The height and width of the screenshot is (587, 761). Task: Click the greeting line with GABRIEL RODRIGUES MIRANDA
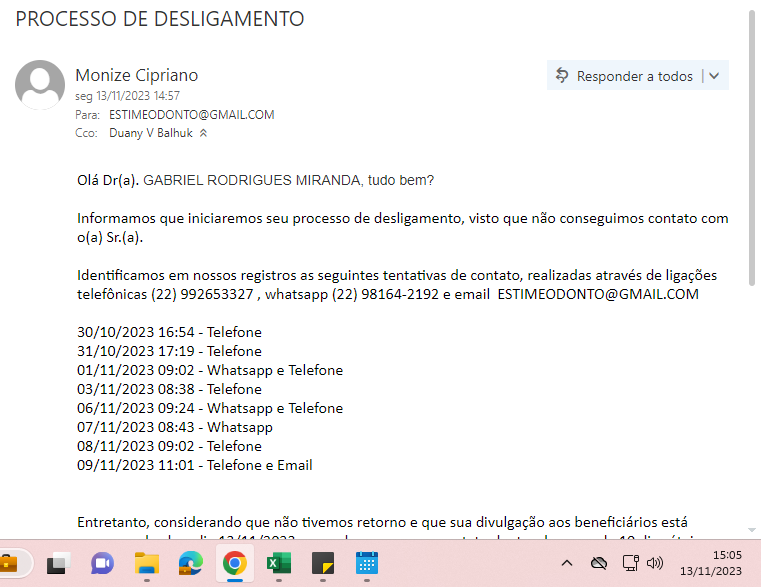tap(255, 180)
